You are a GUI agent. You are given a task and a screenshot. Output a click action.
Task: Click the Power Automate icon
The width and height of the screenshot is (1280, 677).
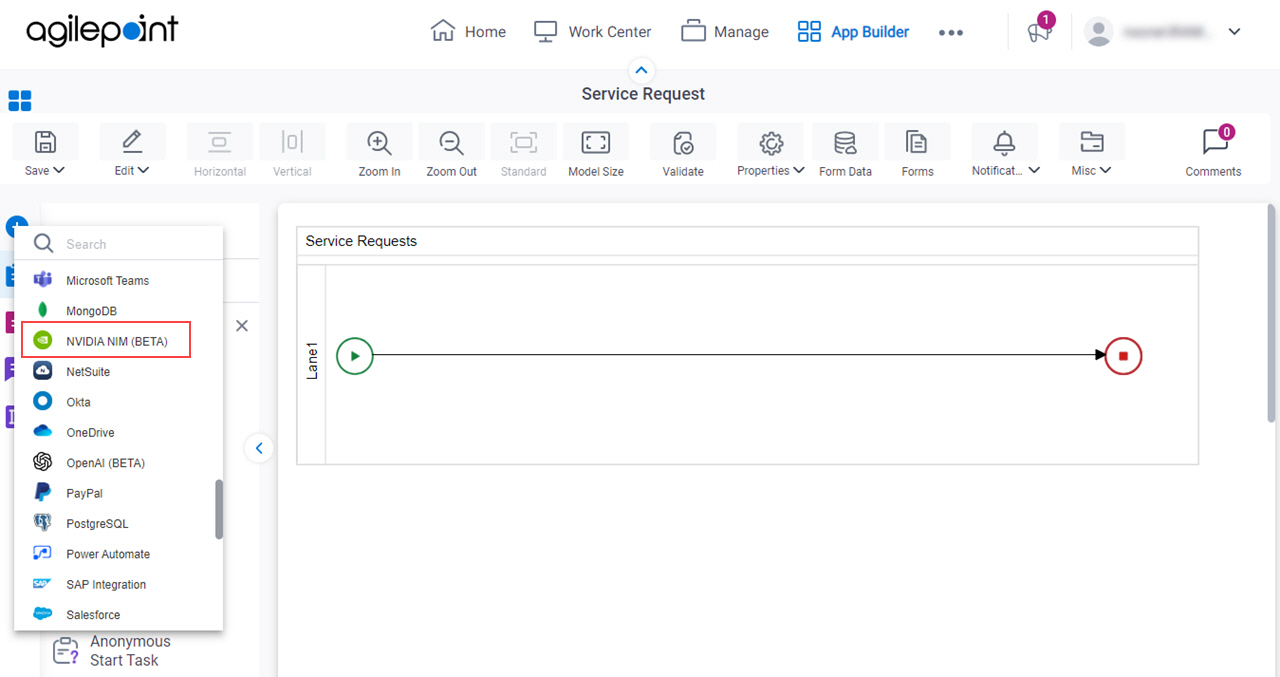pyautogui.click(x=43, y=554)
